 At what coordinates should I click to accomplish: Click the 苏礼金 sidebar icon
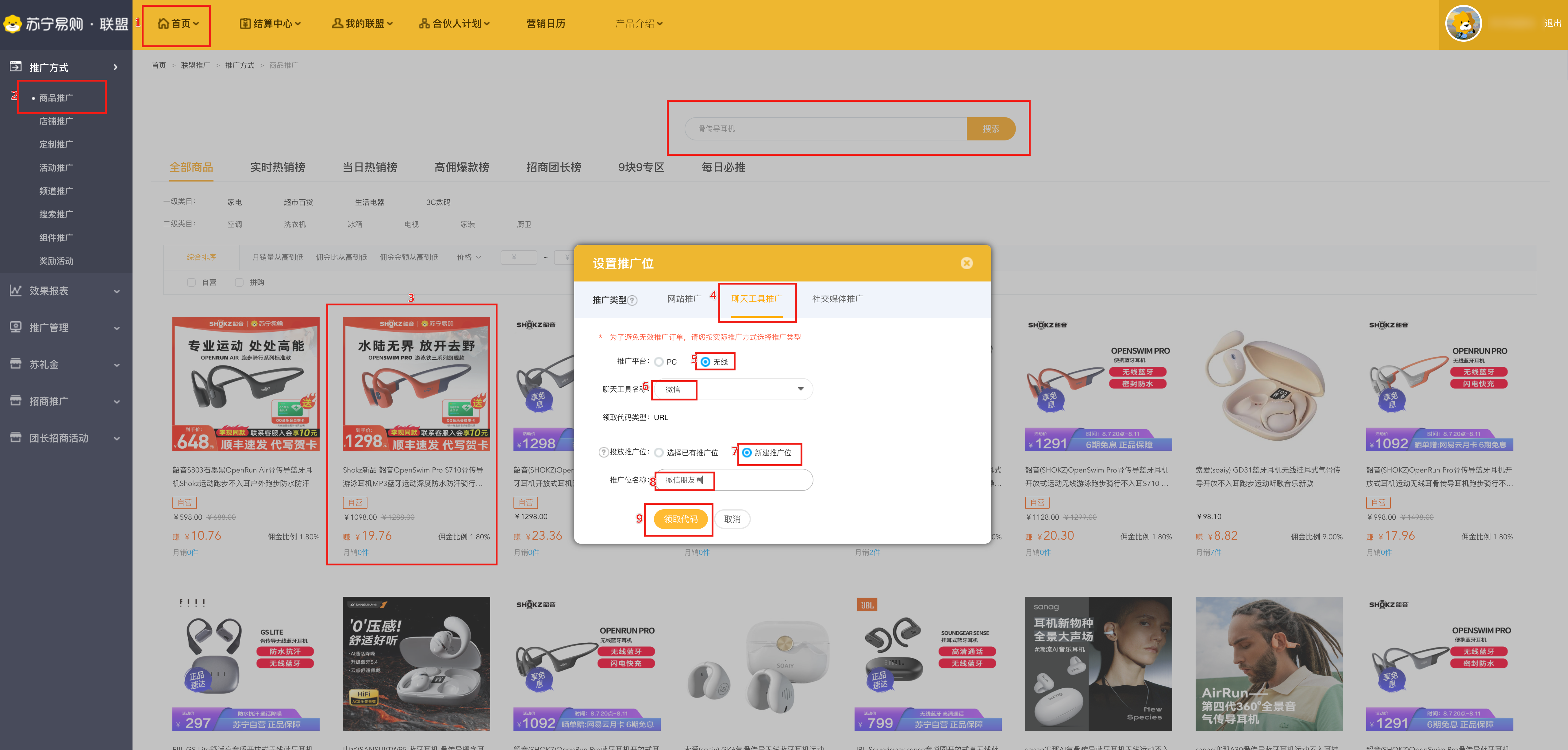(x=16, y=364)
